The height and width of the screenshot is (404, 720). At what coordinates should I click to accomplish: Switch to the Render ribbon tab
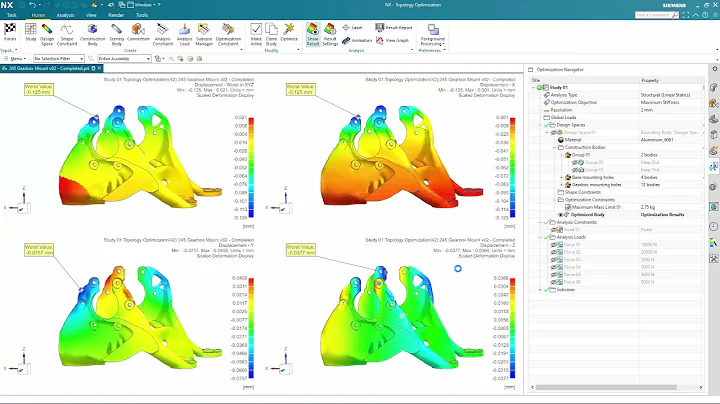[x=116, y=15]
